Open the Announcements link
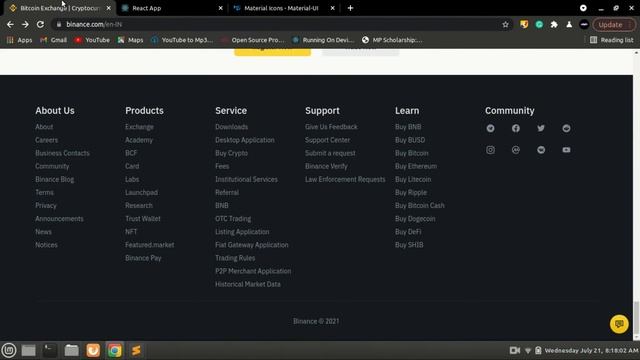Screen dimensions: 640x360 (x=59, y=219)
